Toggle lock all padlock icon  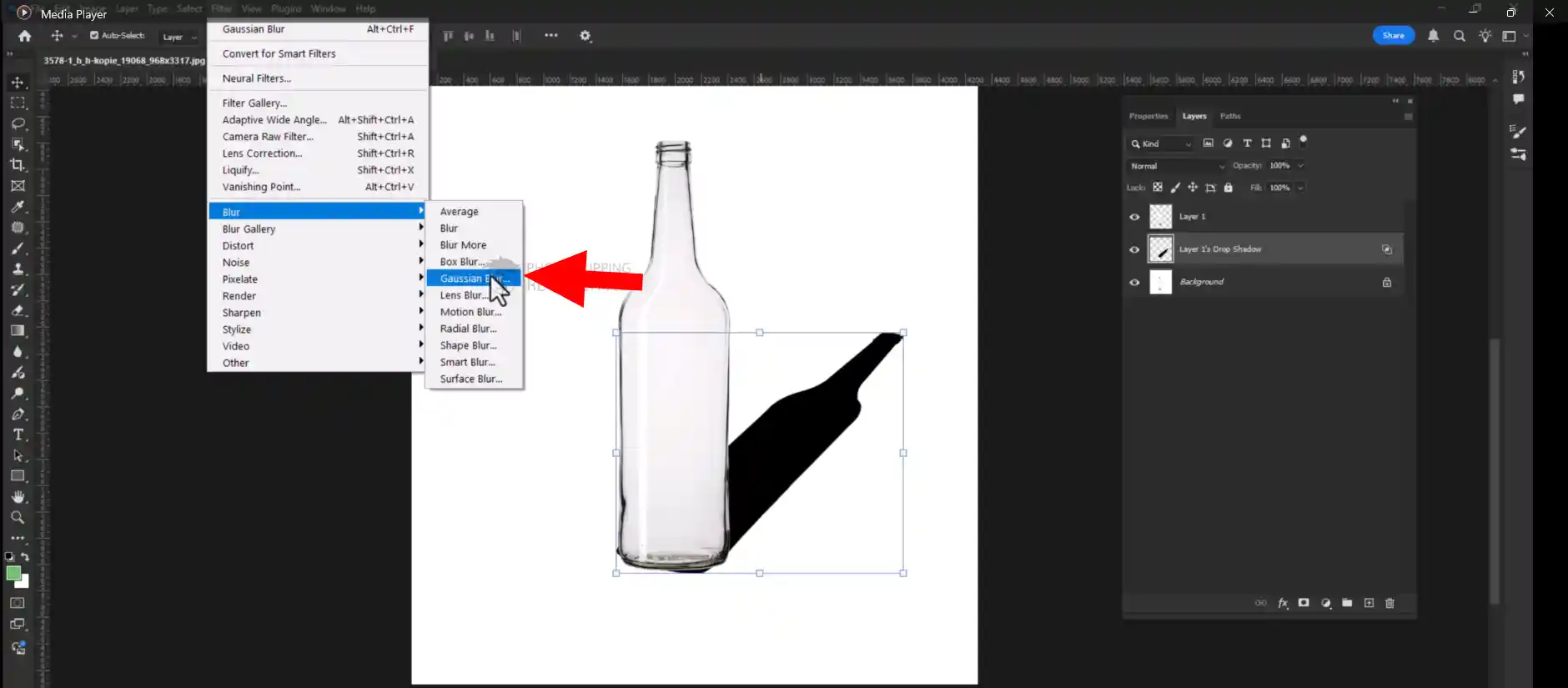[x=1228, y=188]
